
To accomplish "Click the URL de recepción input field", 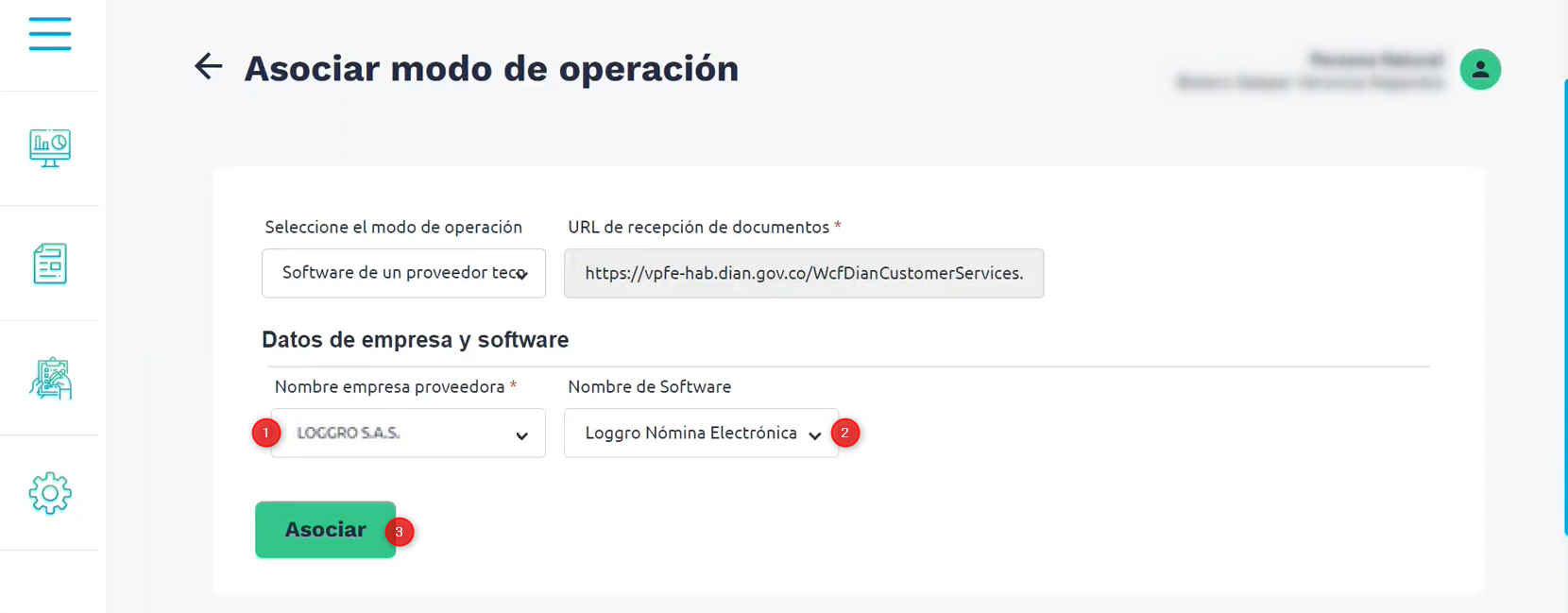I will pos(803,273).
